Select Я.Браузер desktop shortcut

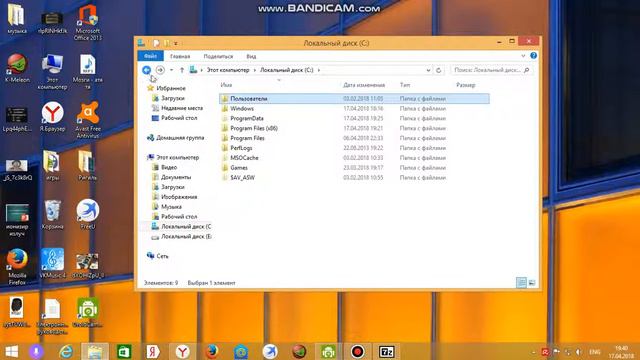52,118
